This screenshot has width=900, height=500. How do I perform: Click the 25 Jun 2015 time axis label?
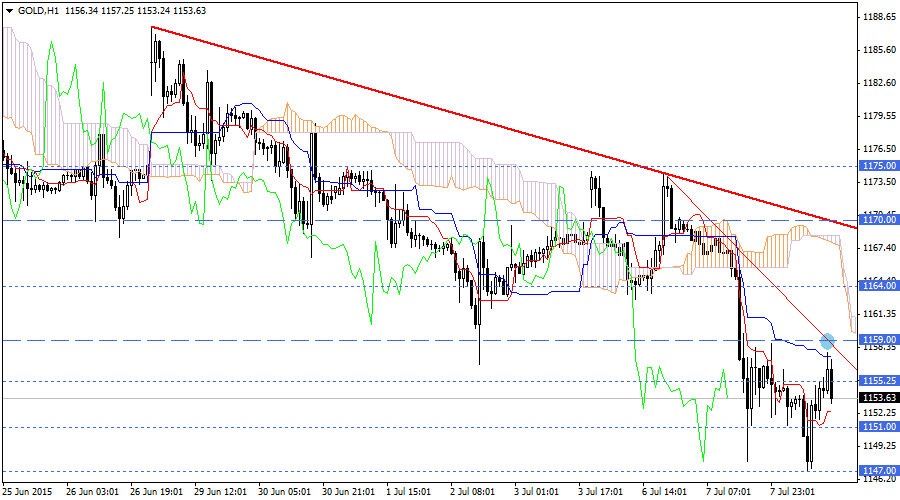point(27,492)
